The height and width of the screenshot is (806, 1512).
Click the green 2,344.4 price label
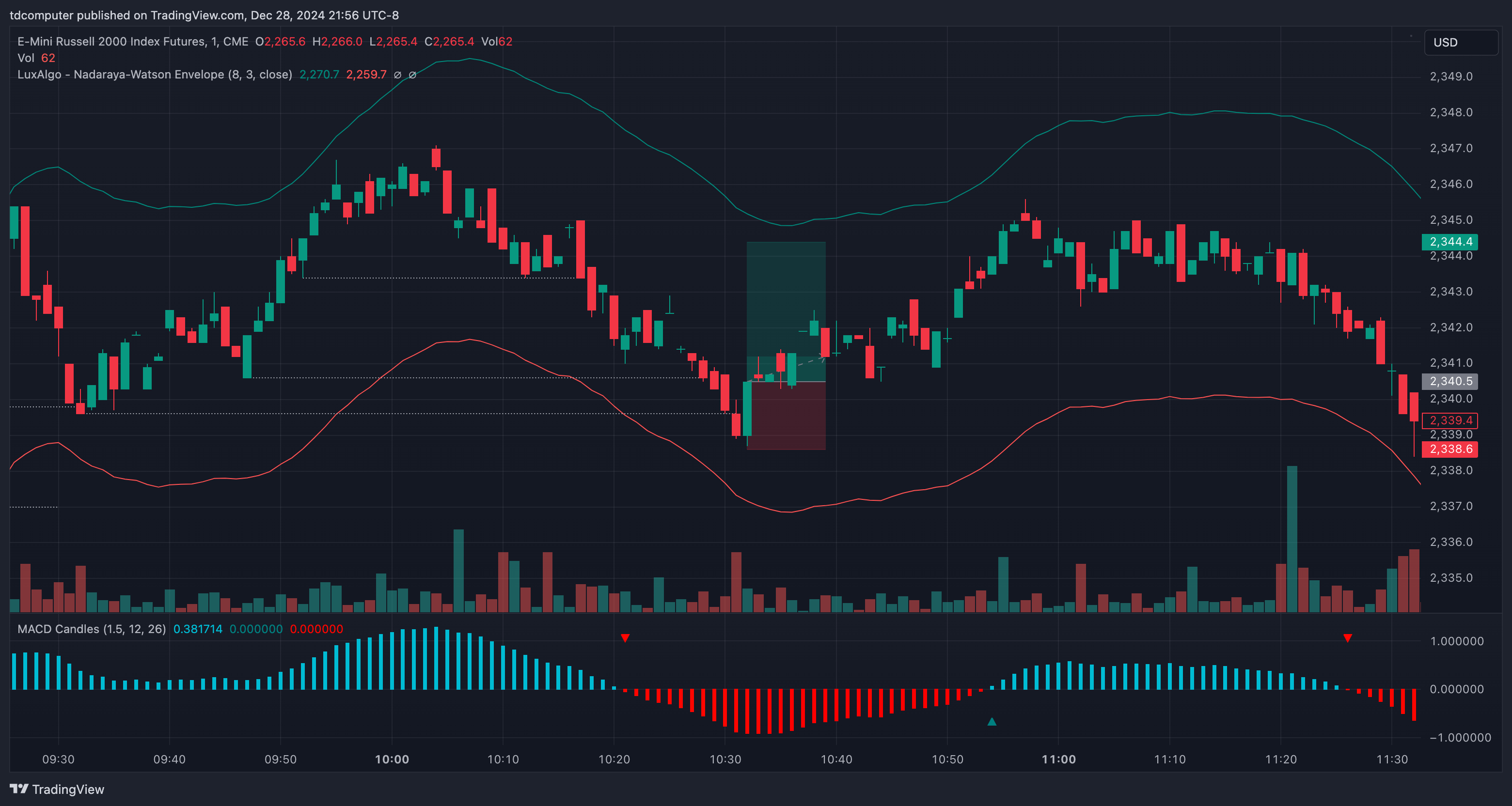pyautogui.click(x=1450, y=242)
